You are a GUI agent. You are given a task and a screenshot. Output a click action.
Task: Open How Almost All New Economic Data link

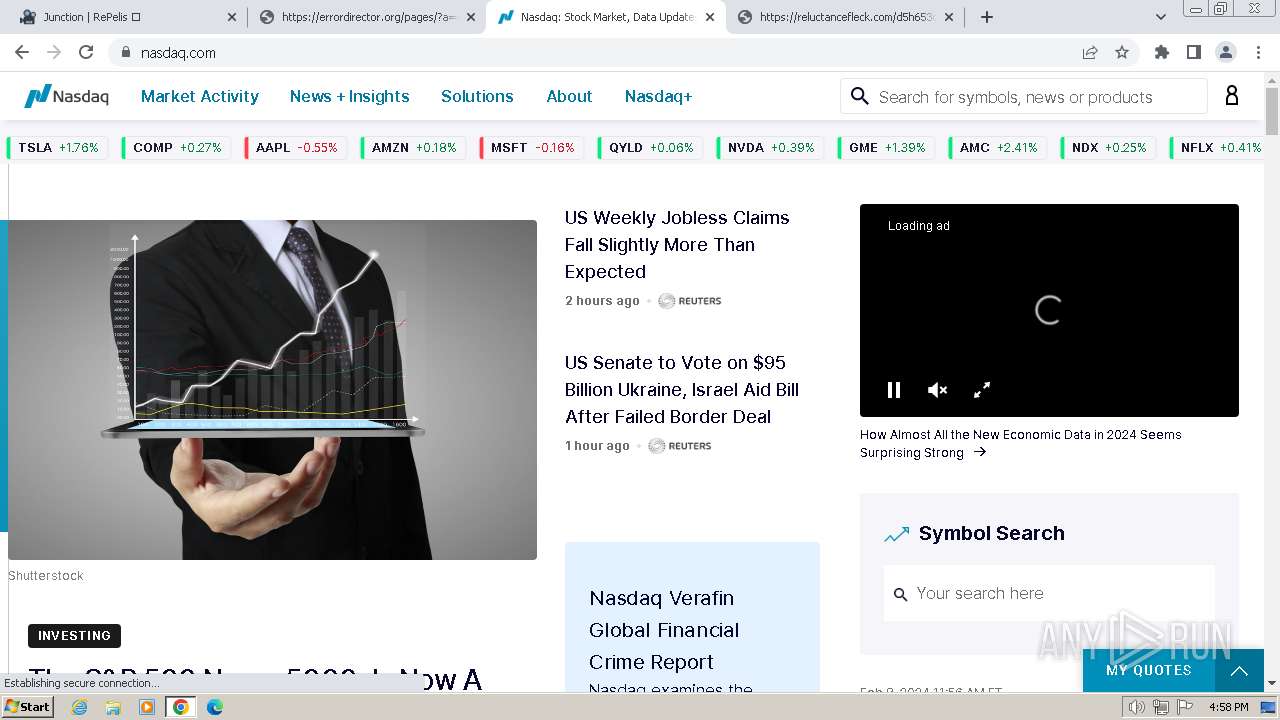pos(1021,444)
